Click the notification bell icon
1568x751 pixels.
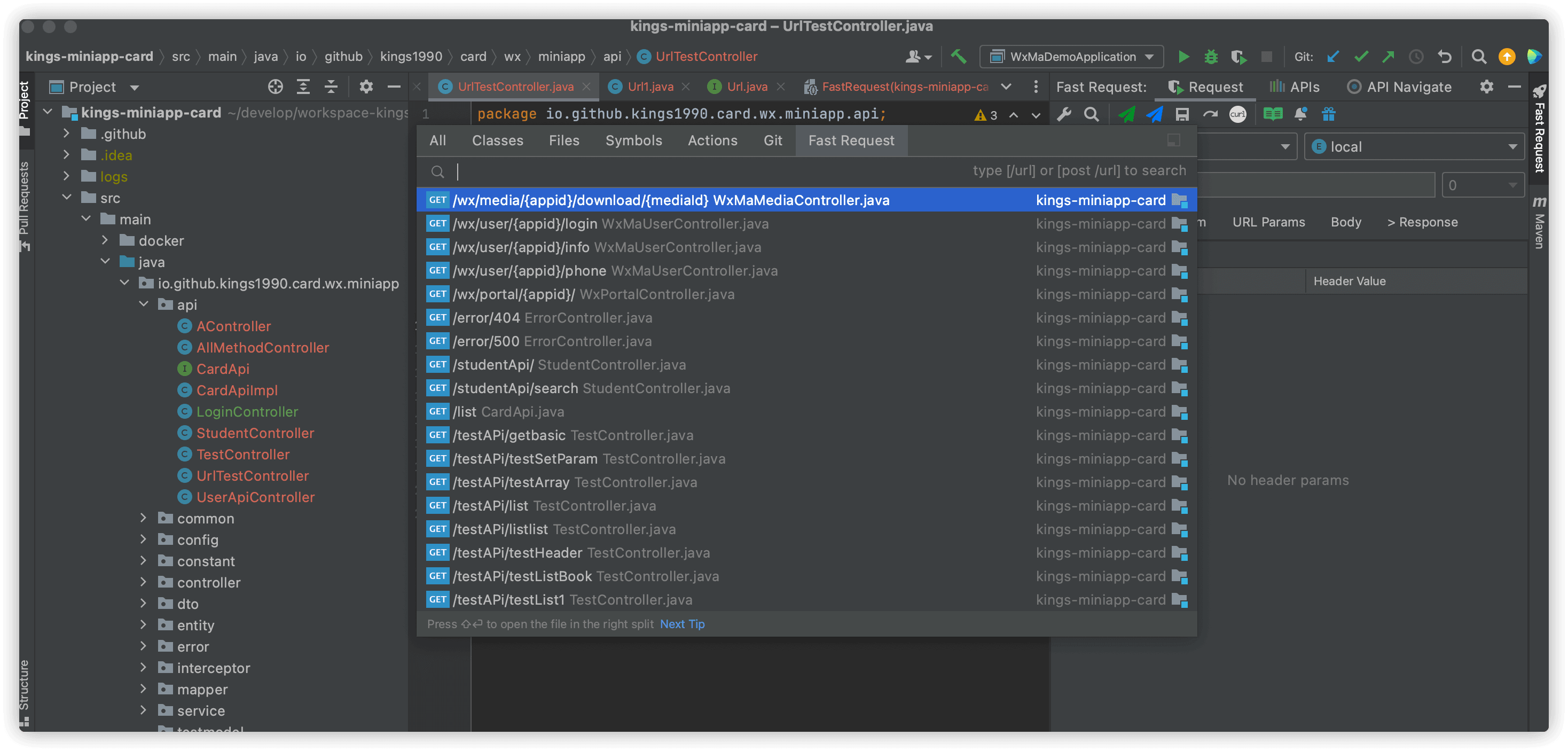1300,114
